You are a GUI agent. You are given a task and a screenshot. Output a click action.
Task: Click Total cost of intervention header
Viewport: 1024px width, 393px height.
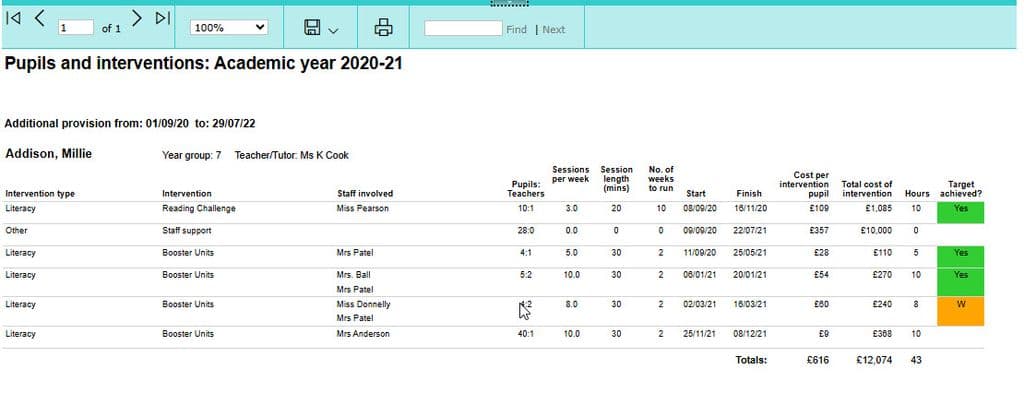867,189
